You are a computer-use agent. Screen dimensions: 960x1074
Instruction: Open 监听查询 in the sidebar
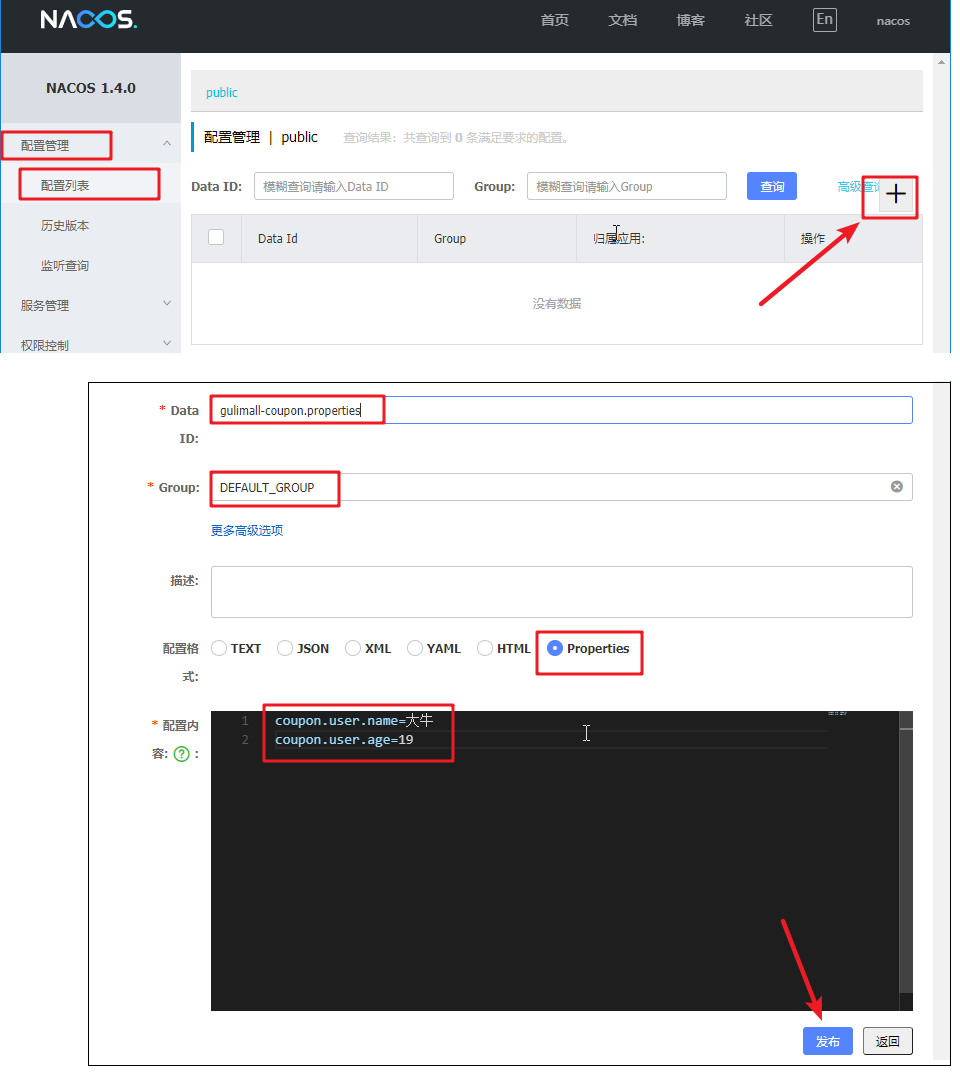[x=65, y=266]
